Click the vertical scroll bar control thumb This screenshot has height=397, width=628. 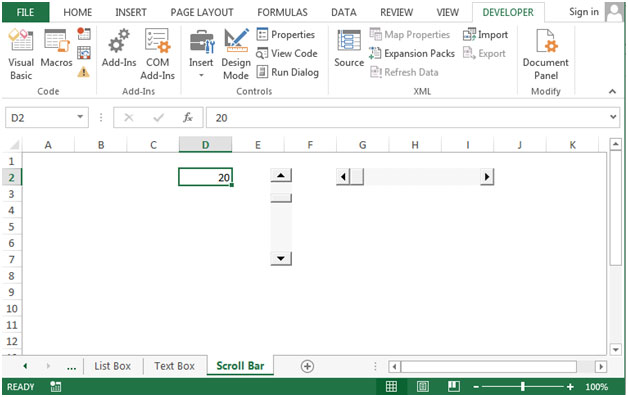[281, 197]
